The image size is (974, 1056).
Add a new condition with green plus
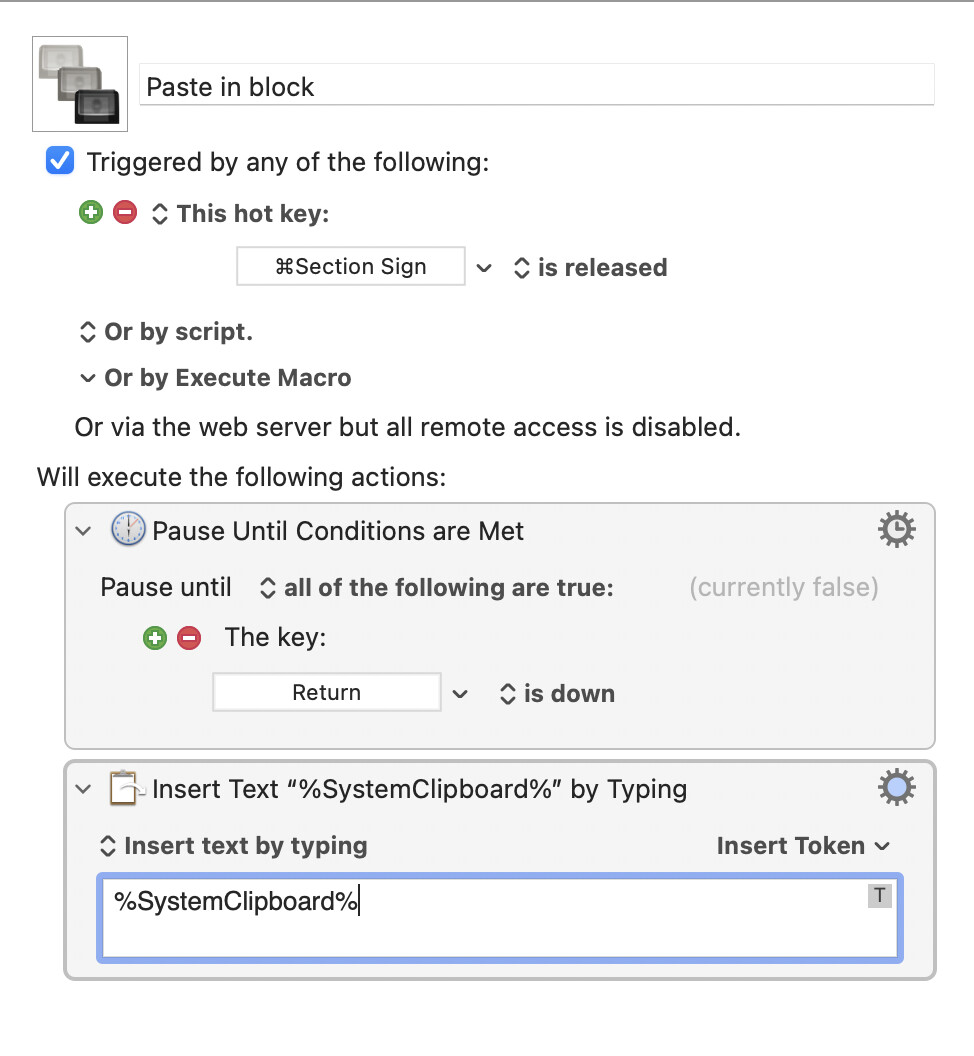coord(155,638)
